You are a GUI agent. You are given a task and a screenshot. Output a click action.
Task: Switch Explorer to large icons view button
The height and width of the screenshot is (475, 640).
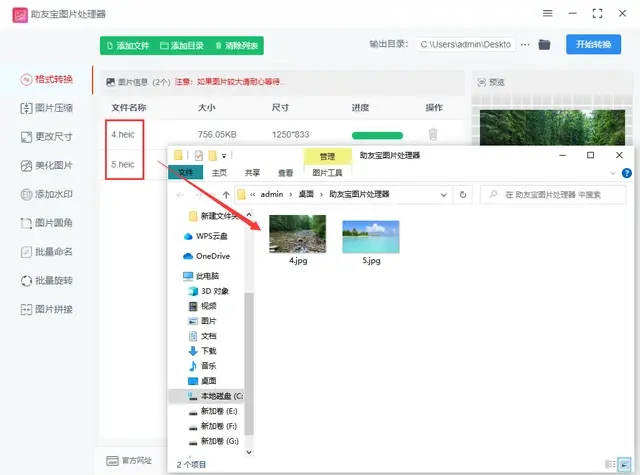coord(624,464)
